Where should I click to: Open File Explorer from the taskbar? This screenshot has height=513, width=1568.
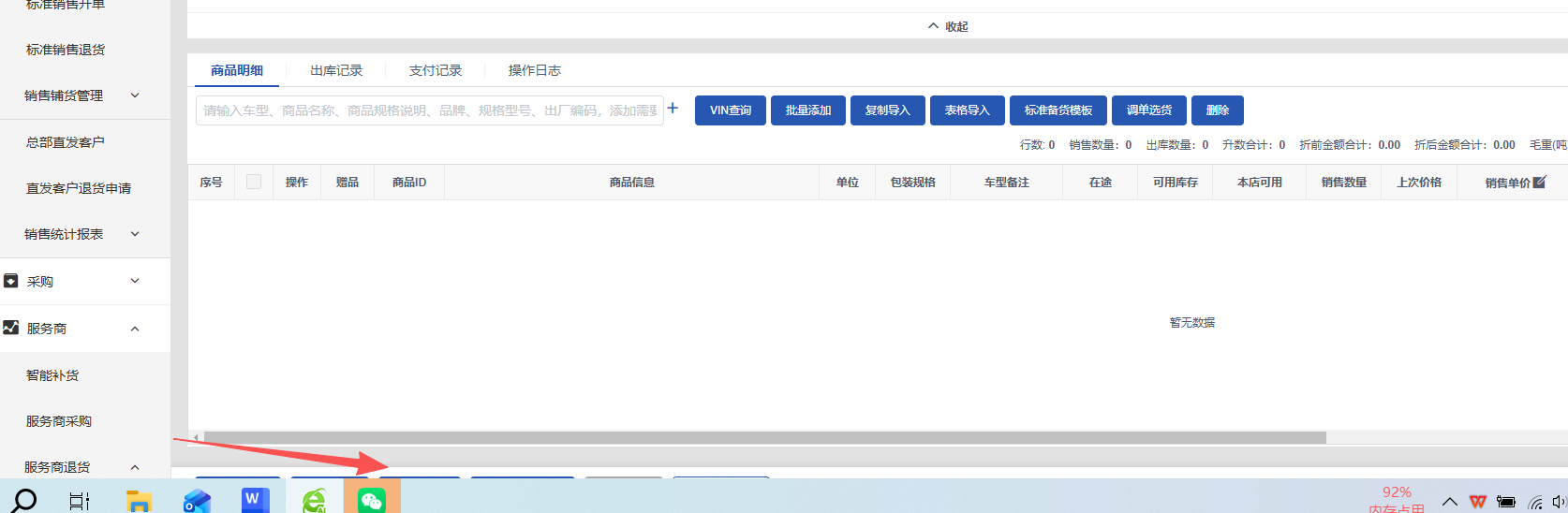click(139, 501)
